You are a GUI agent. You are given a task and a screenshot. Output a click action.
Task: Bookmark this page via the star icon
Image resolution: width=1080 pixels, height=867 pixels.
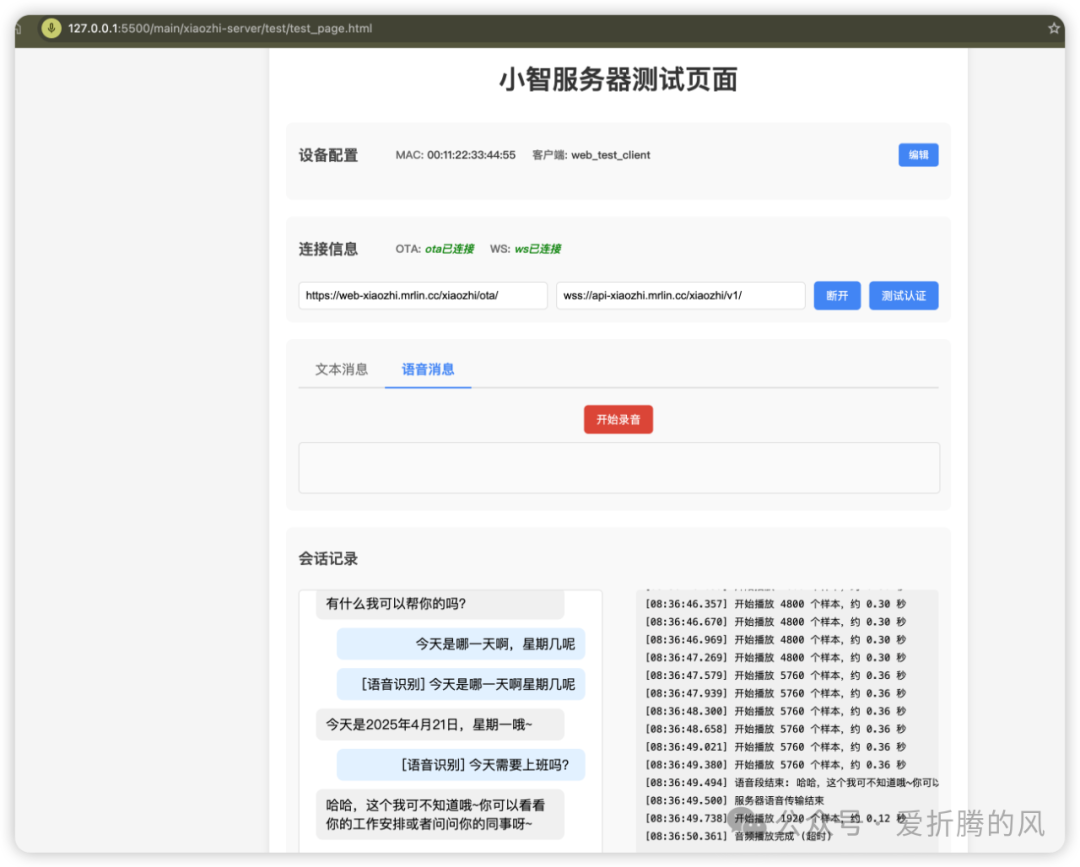(x=1054, y=28)
